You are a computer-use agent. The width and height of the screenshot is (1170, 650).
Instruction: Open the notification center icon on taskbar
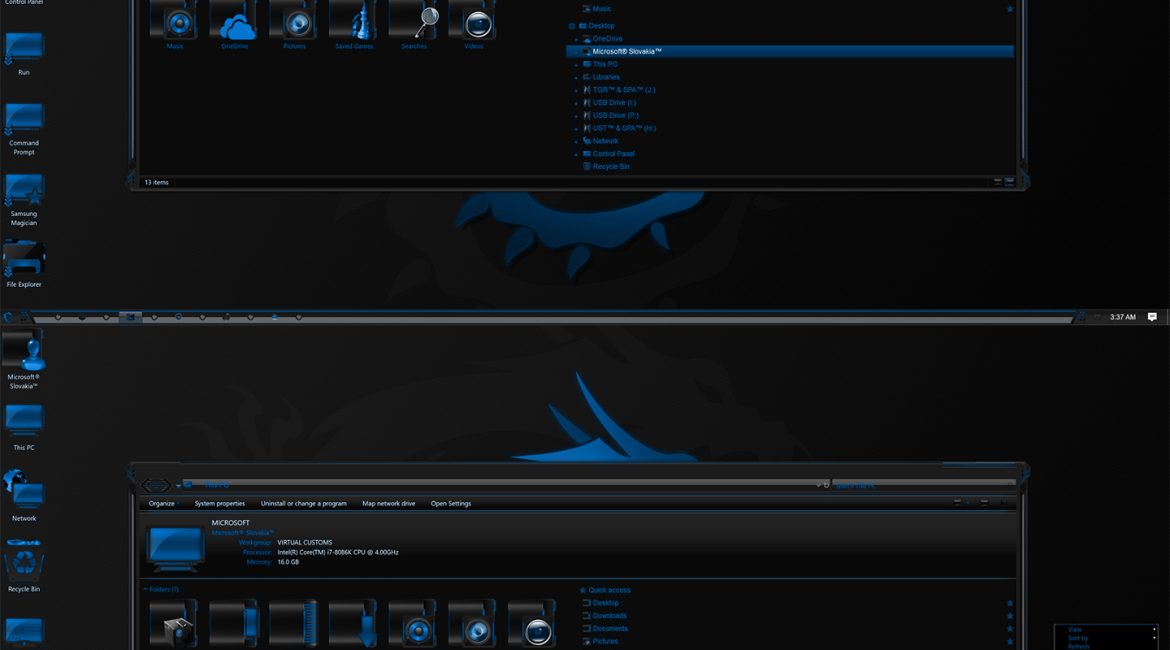point(1152,317)
